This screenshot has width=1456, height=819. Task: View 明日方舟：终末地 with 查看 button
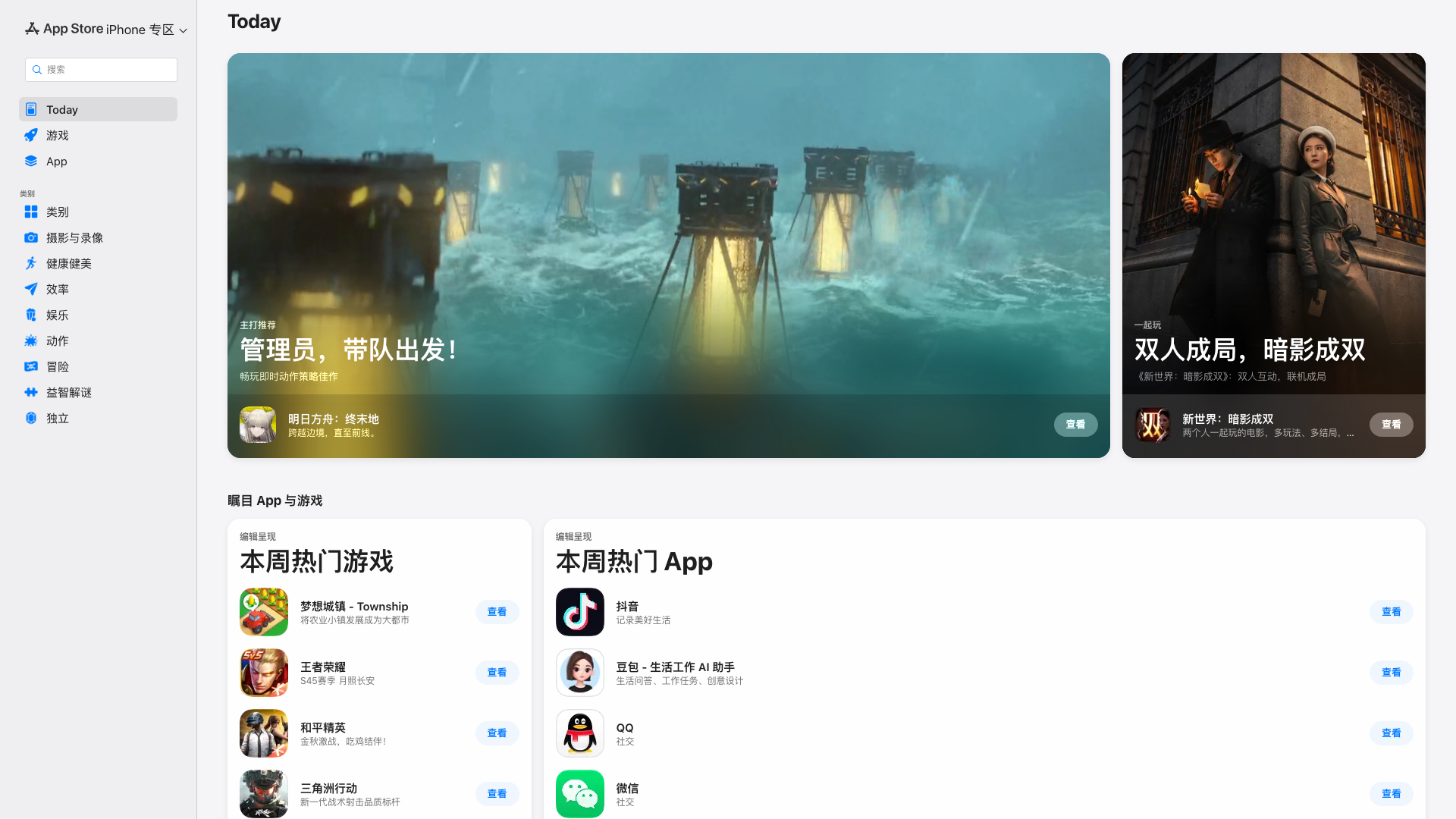(x=1075, y=425)
